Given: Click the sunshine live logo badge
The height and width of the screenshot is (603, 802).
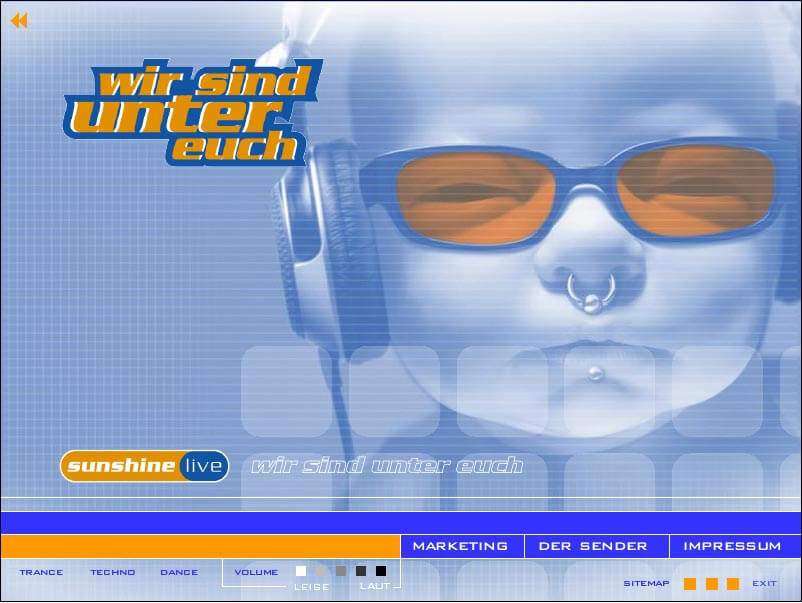Looking at the screenshot, I should pos(144,466).
